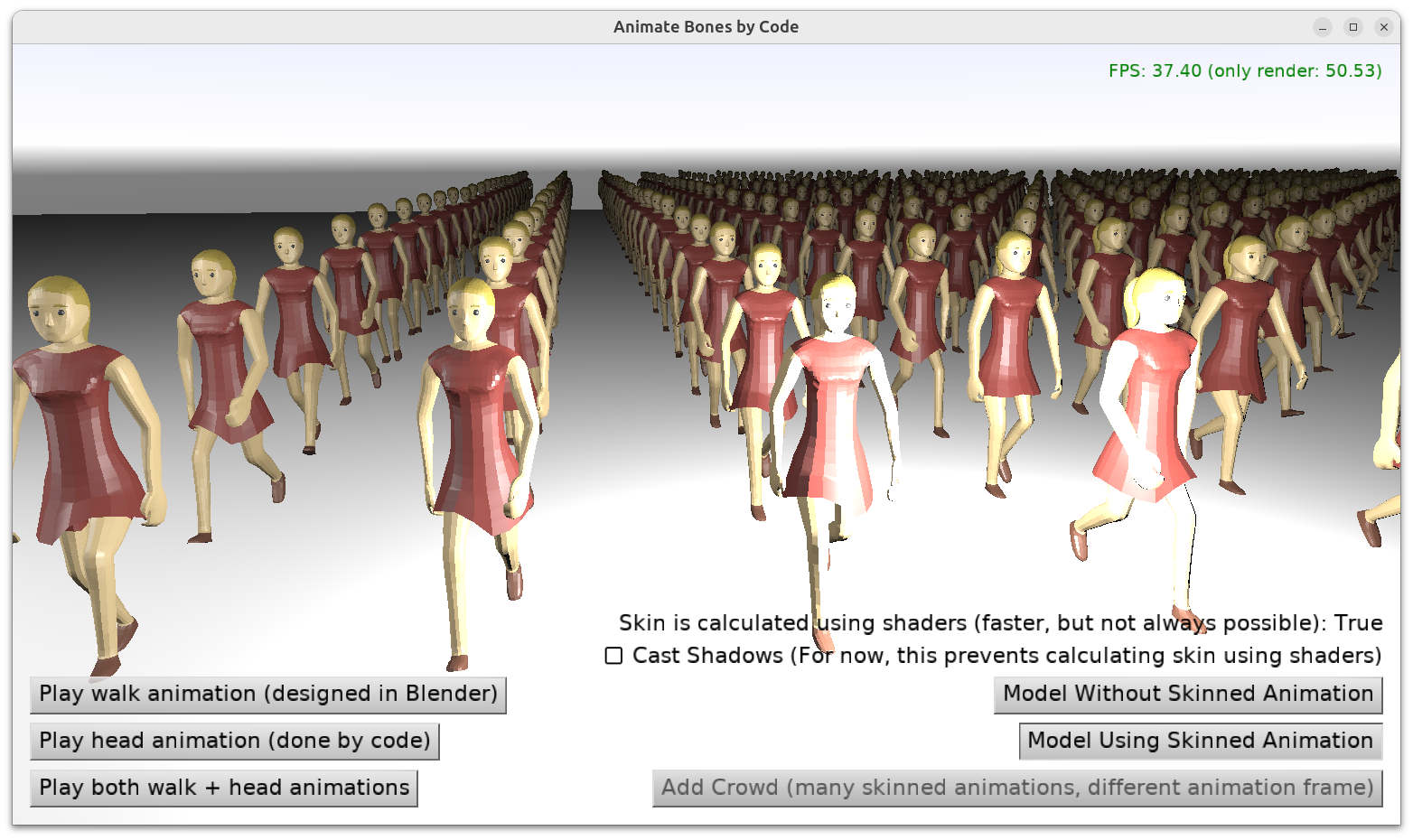Click the green FPS counter text
1413x840 pixels.
[1244, 71]
